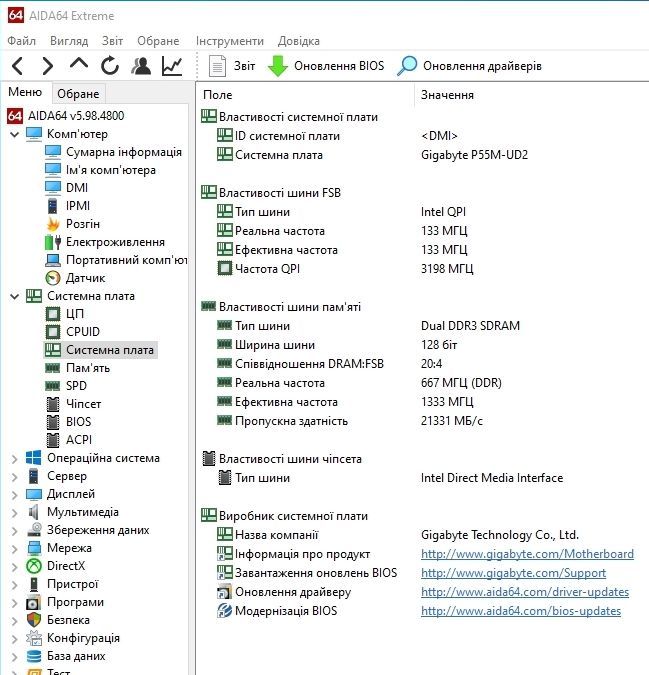This screenshot has width=649, height=675.
Task: Click Оновлення драйверів magnifier button
Action: [x=469, y=66]
